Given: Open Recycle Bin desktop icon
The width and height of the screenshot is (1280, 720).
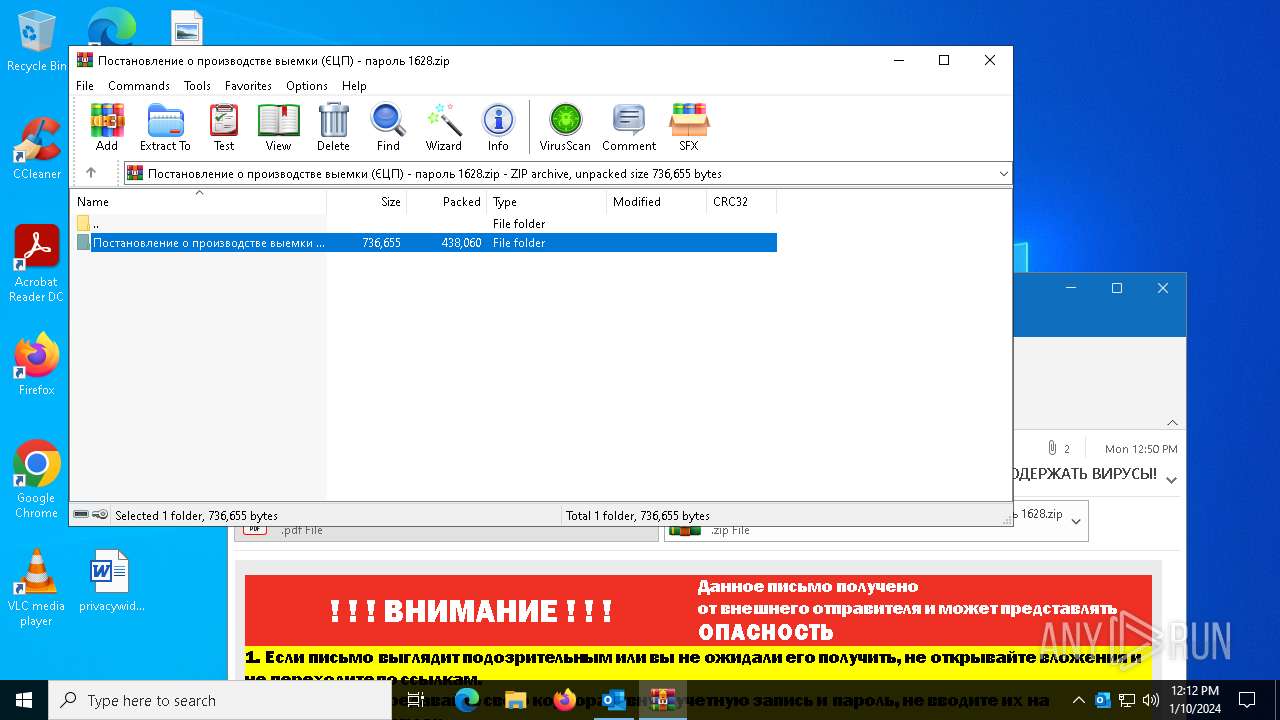Looking at the screenshot, I should (x=37, y=42).
